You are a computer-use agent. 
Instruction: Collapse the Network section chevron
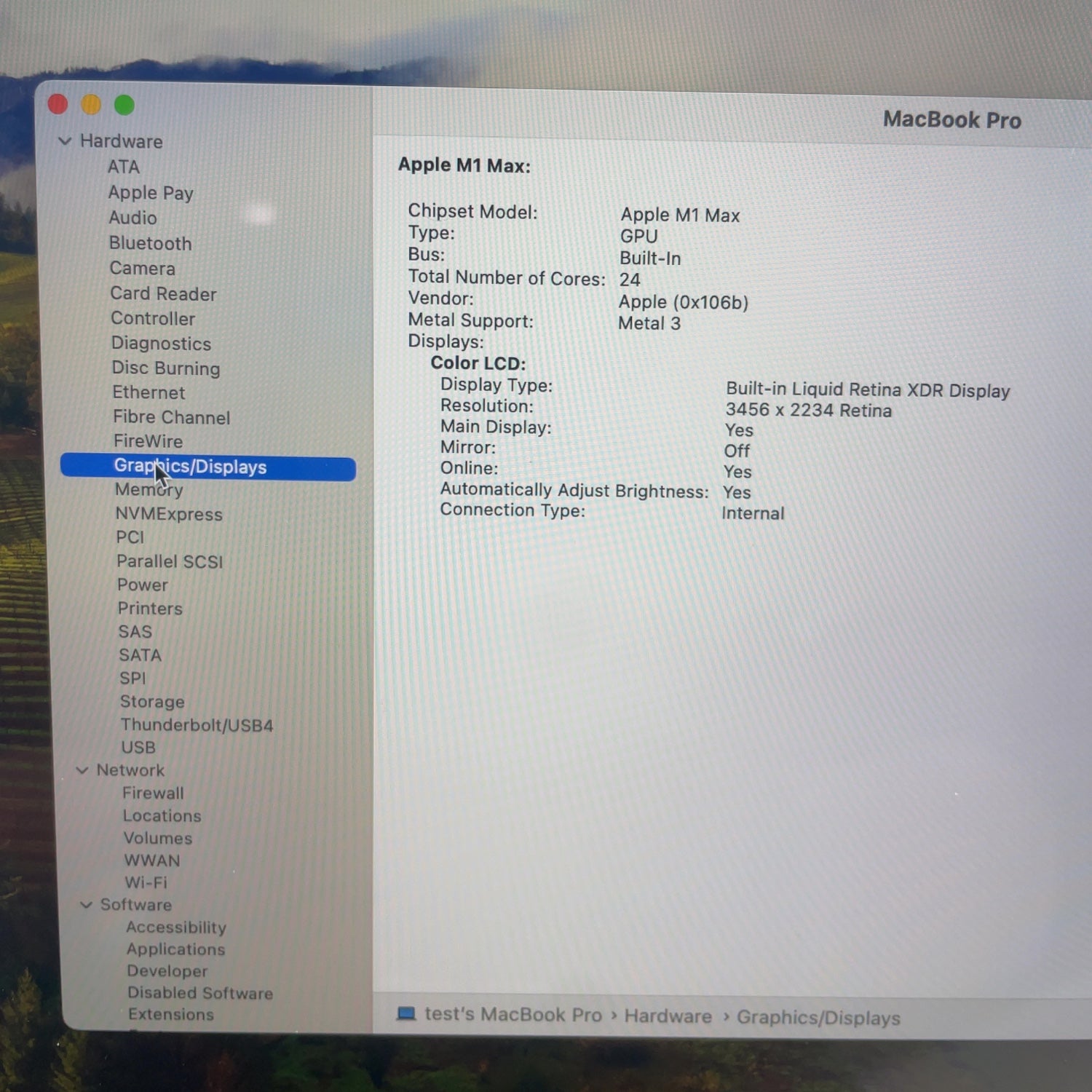click(x=82, y=770)
